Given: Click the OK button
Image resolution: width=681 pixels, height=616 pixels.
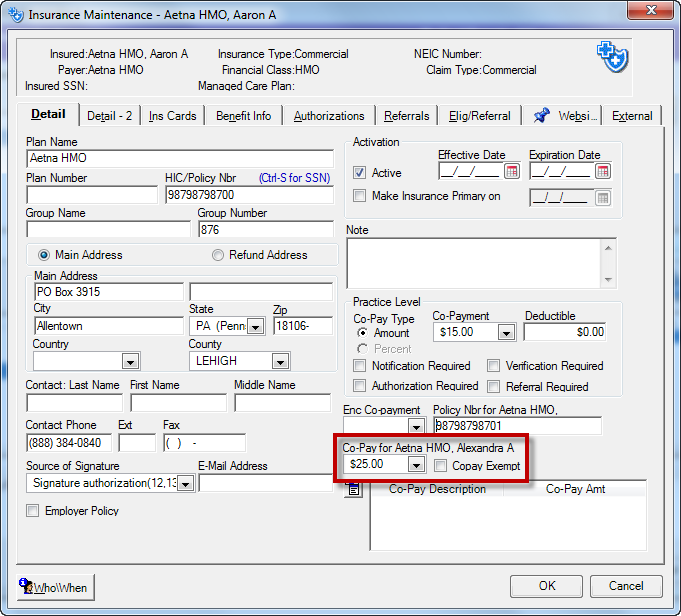Looking at the screenshot, I should click(546, 586).
